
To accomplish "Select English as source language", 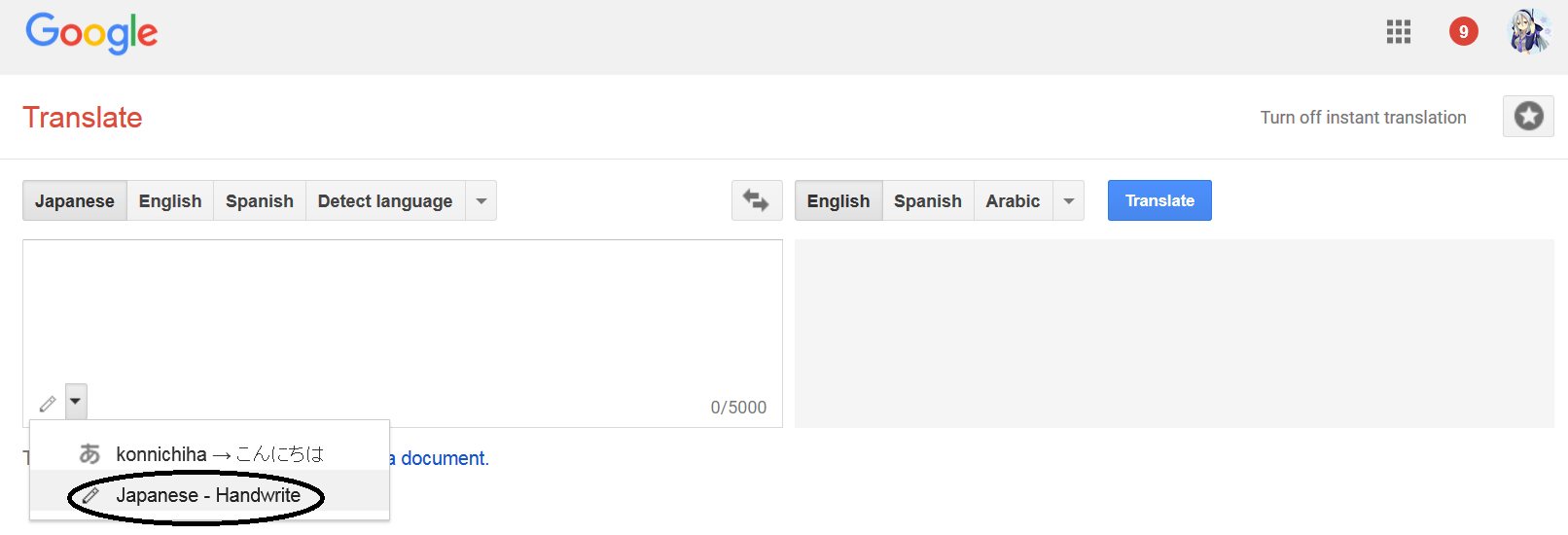I will coord(170,201).
